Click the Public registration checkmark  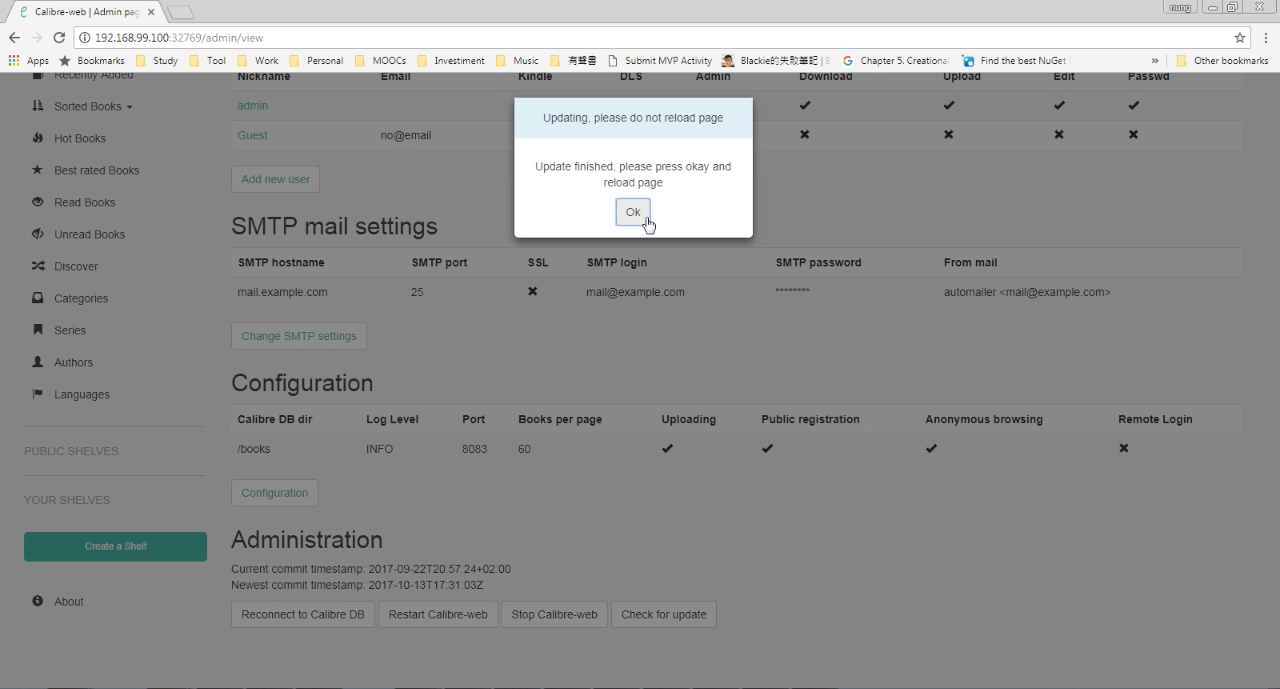point(767,449)
